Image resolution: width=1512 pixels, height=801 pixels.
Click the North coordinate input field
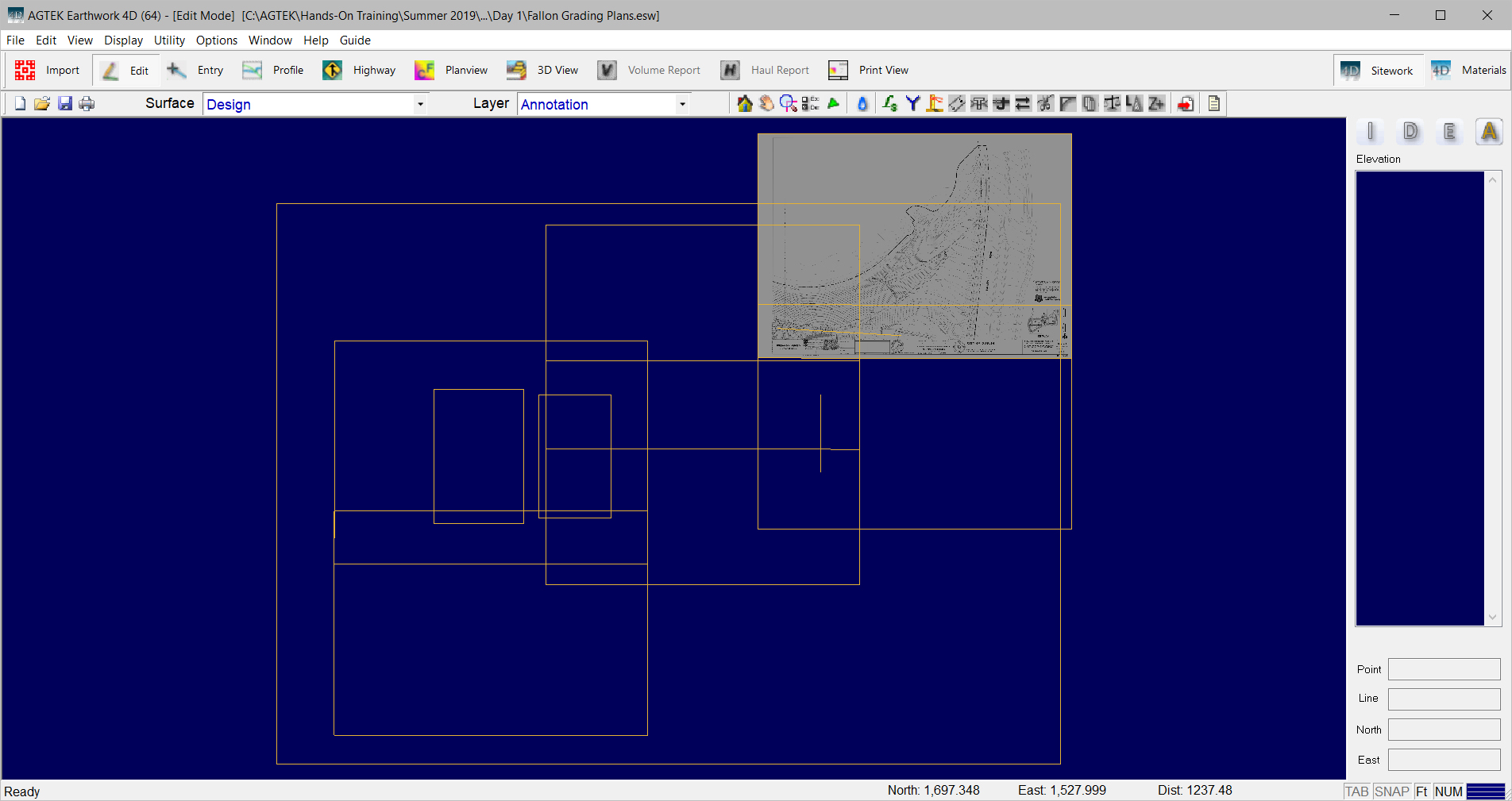1444,730
